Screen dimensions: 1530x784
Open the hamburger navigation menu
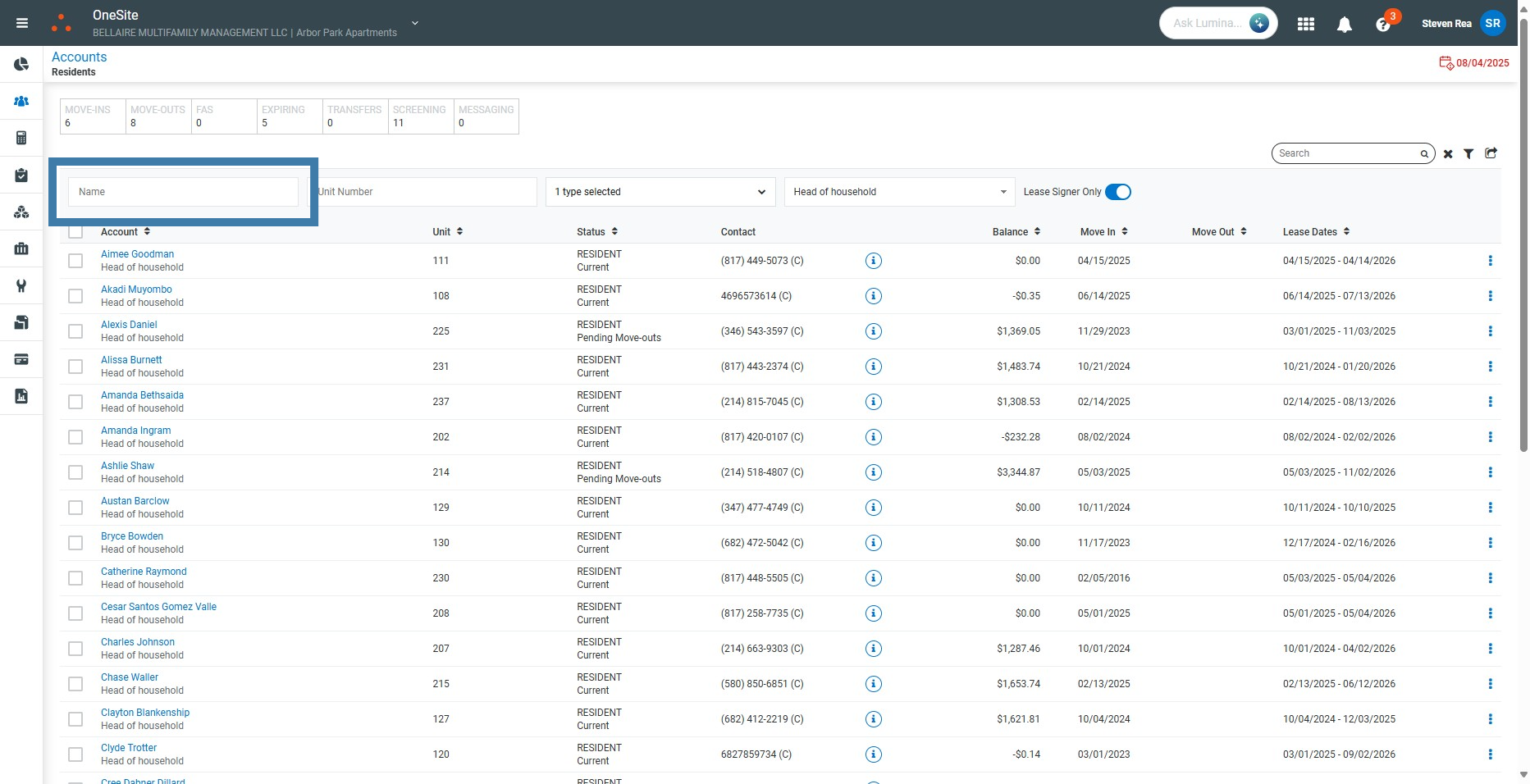pos(22,23)
